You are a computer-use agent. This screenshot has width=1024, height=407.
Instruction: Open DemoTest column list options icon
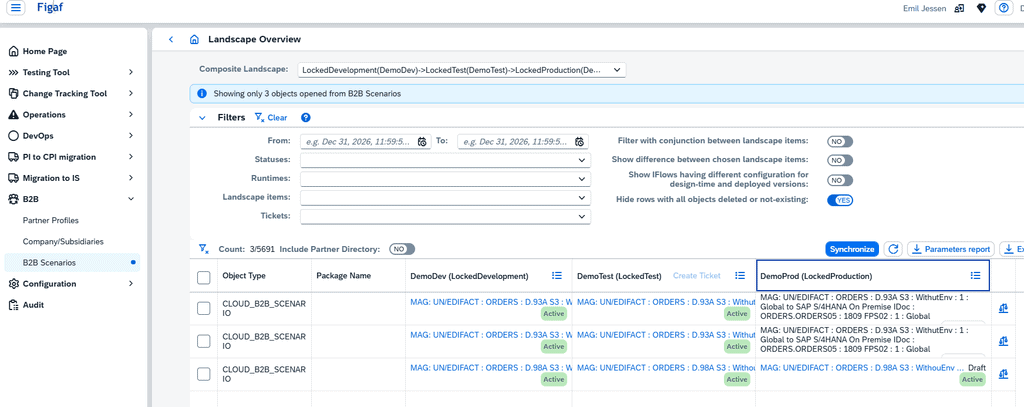741,276
